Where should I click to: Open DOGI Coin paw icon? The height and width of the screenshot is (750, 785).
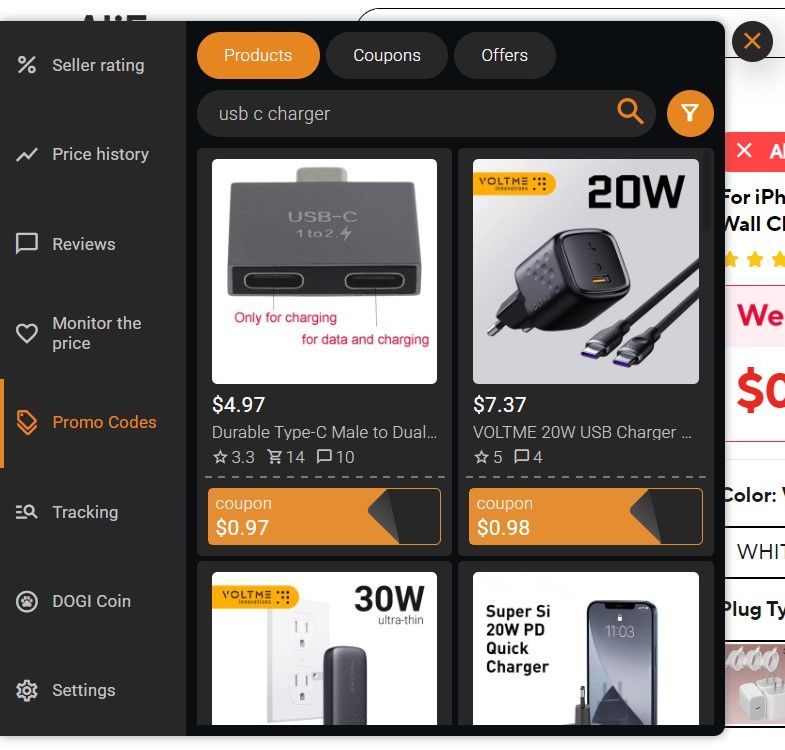click(x=27, y=601)
